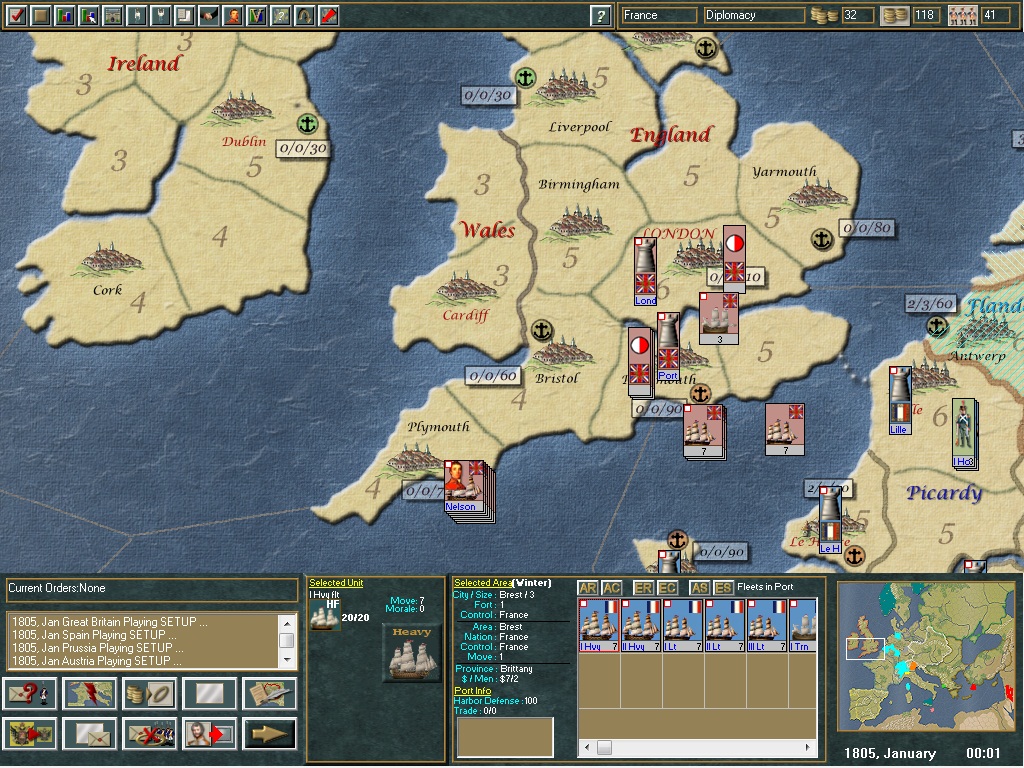Click the Diplomacy phase field
The height and width of the screenshot is (768, 1024).
pyautogui.click(x=754, y=15)
